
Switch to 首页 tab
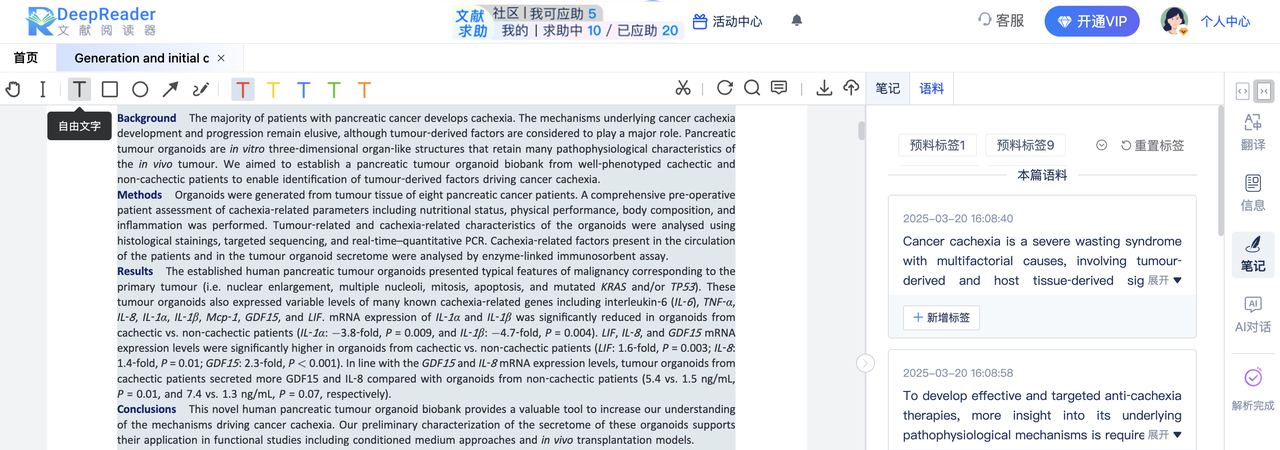coord(26,58)
